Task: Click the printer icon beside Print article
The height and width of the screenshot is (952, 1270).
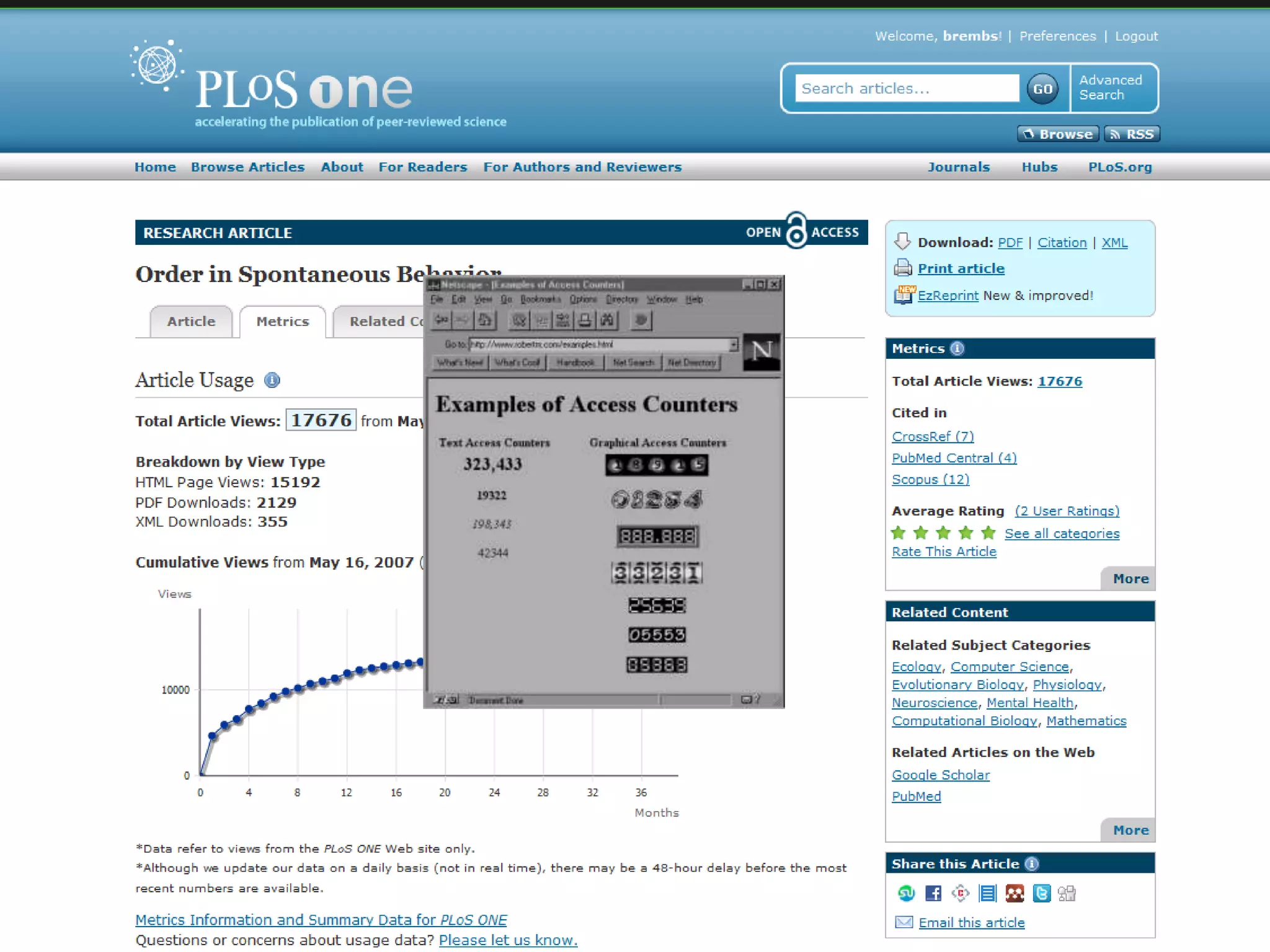Action: click(902, 268)
